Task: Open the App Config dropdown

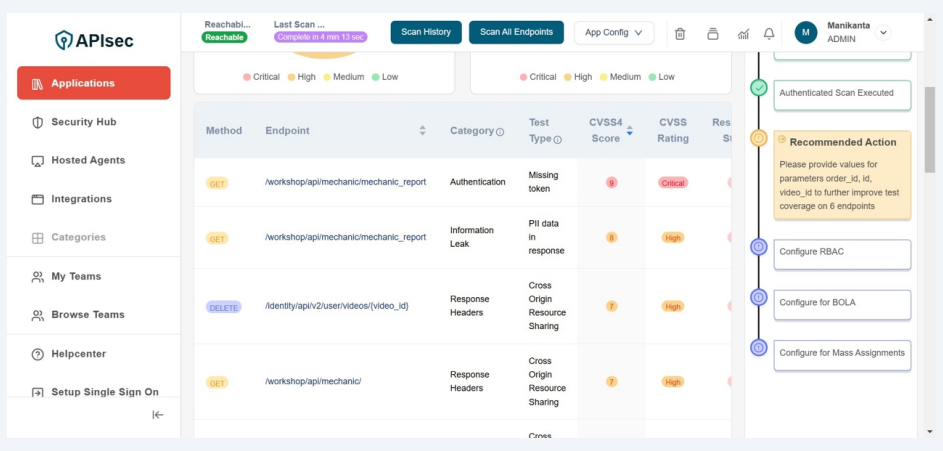Action: click(613, 33)
